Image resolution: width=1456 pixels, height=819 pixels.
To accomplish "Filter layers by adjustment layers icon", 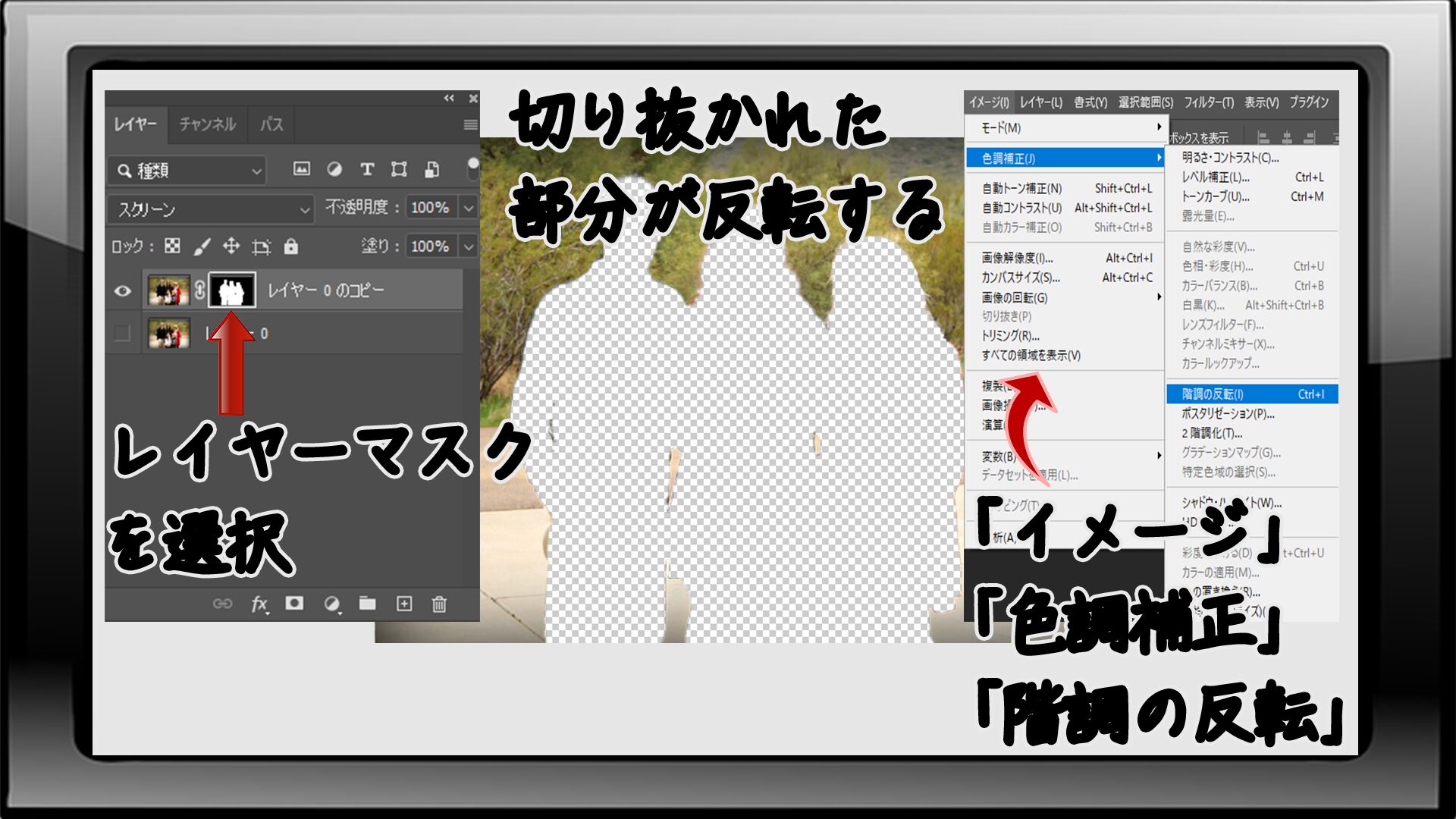I will [x=334, y=169].
